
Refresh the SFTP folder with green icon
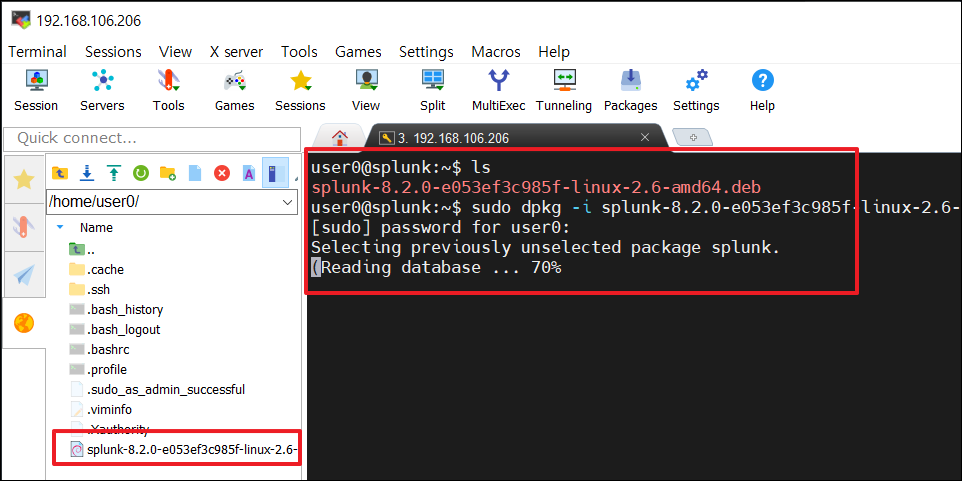[x=141, y=174]
